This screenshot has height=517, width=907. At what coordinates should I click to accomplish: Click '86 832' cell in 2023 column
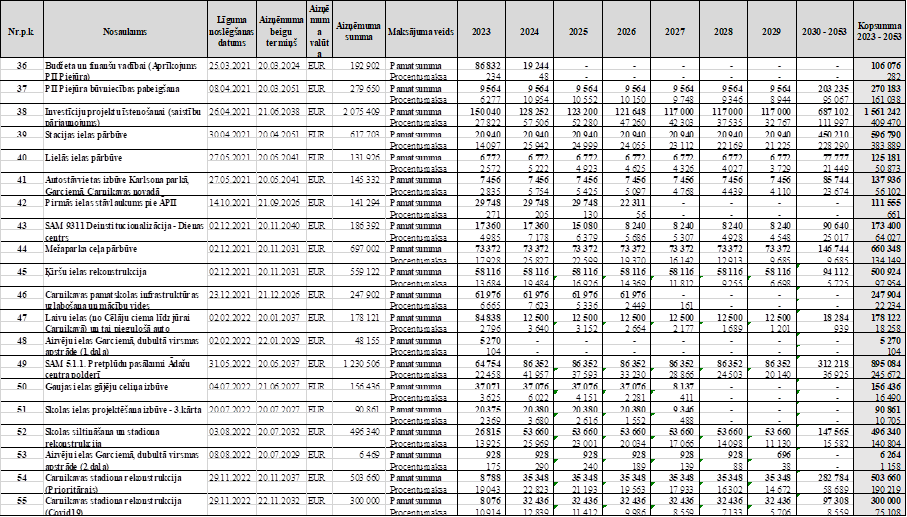(481, 66)
